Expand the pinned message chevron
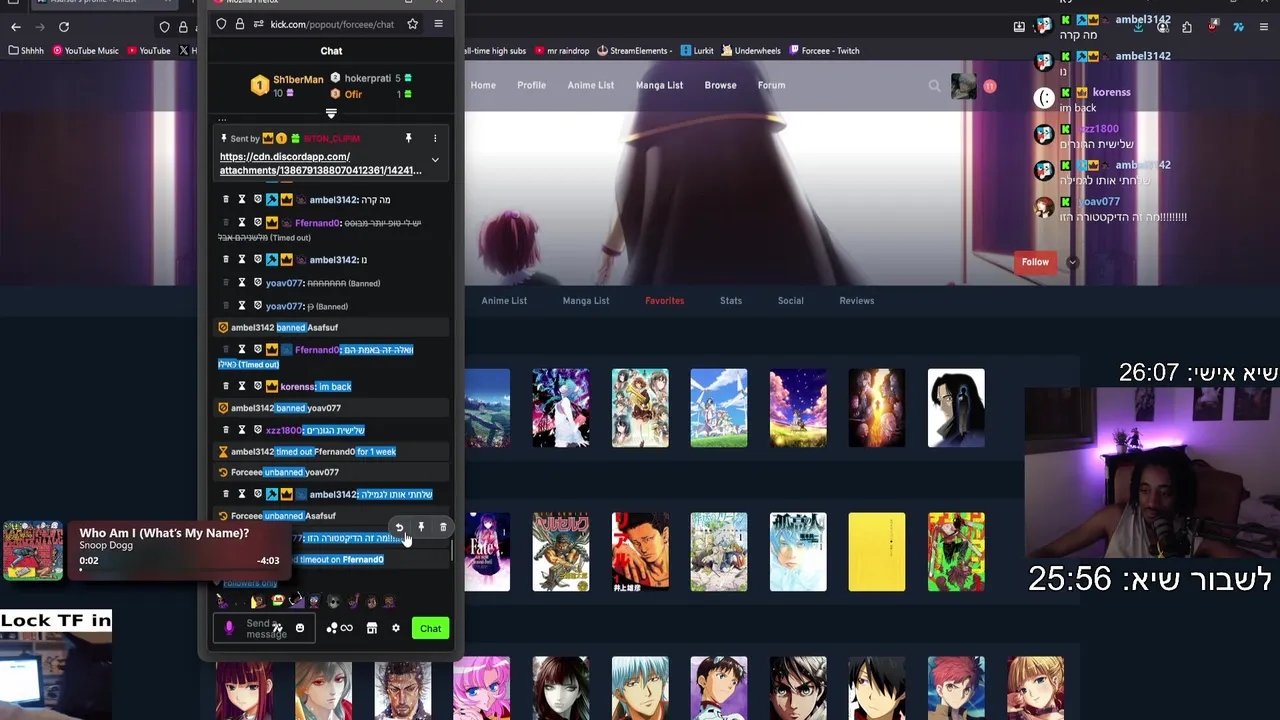This screenshot has width=1280, height=720. pos(435,160)
